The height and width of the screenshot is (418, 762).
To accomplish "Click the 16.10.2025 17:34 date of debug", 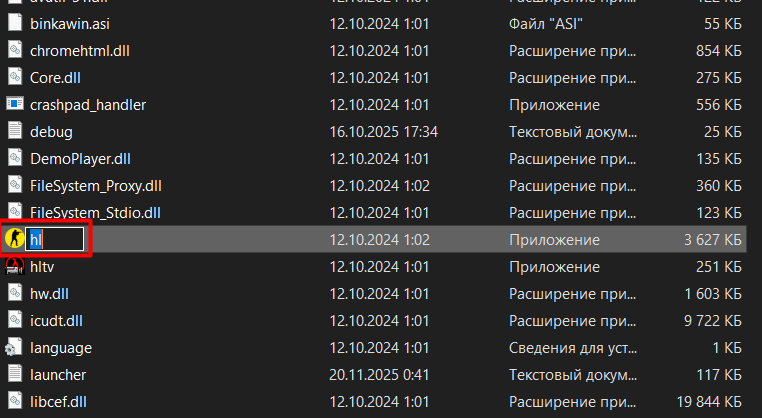I will (x=384, y=131).
